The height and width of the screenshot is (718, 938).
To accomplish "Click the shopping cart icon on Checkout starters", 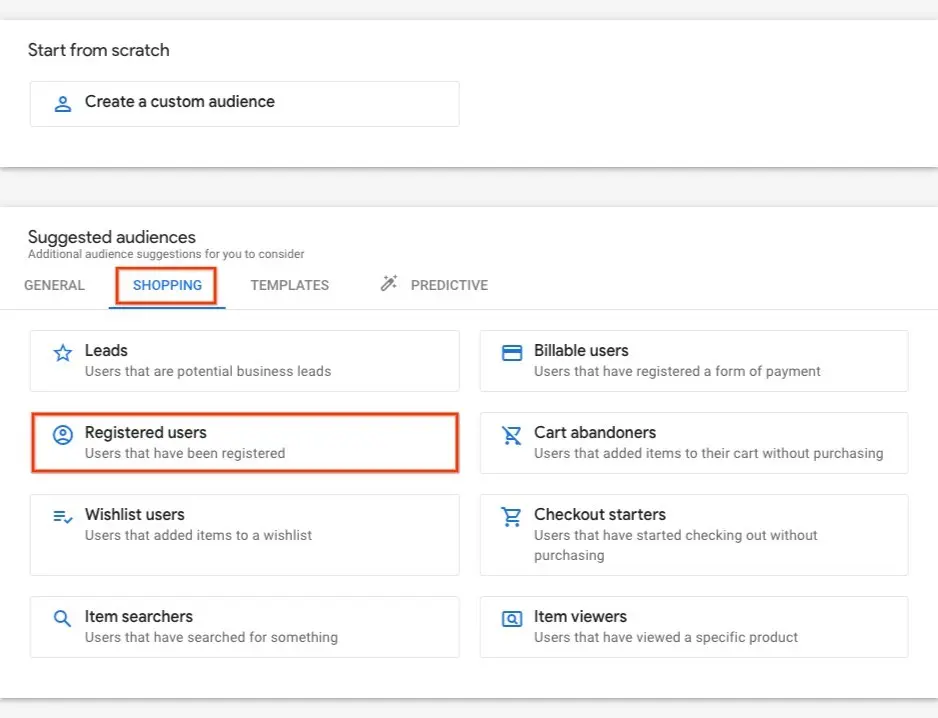I will coord(512,516).
